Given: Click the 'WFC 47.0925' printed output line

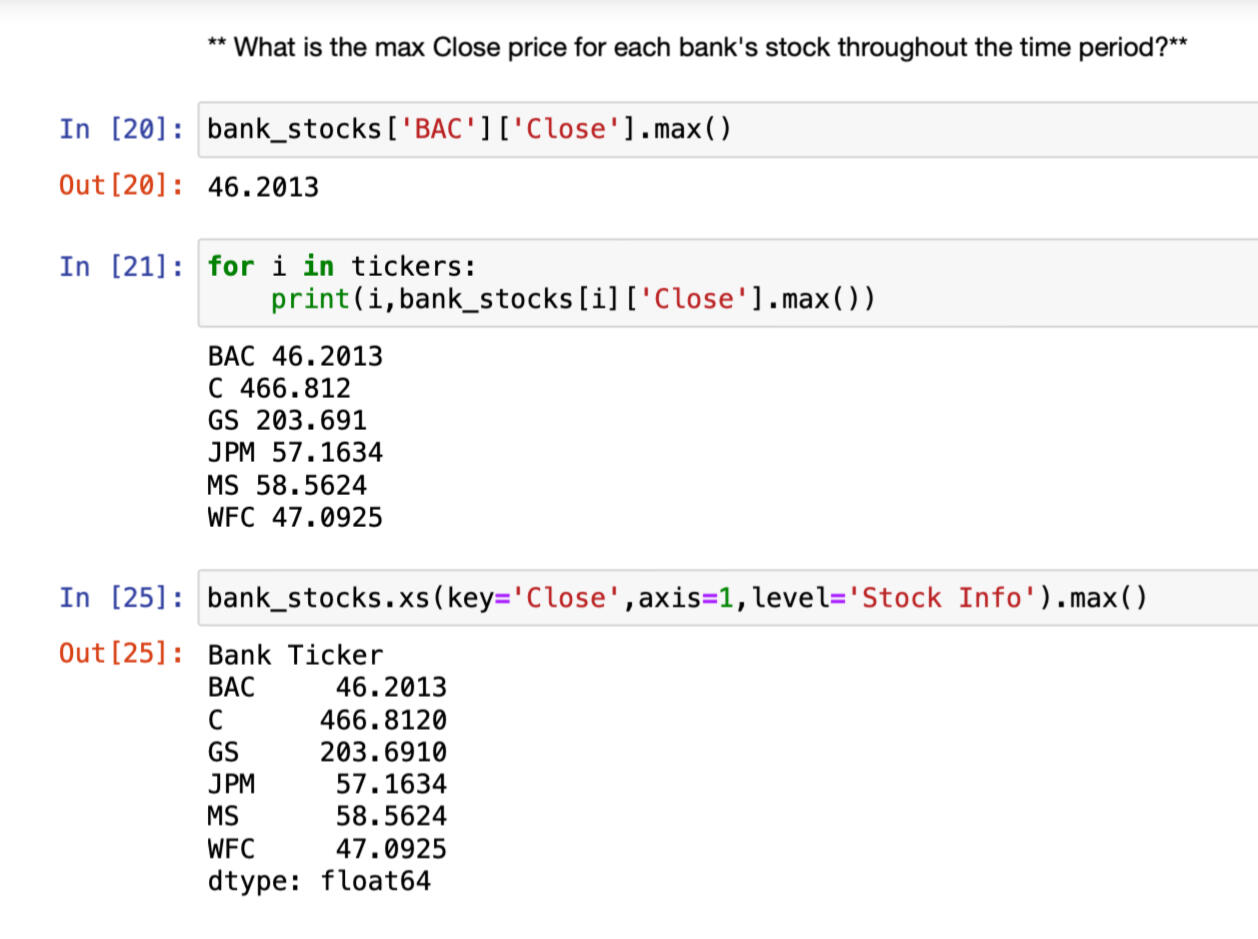Looking at the screenshot, I should pyautogui.click(x=295, y=517).
